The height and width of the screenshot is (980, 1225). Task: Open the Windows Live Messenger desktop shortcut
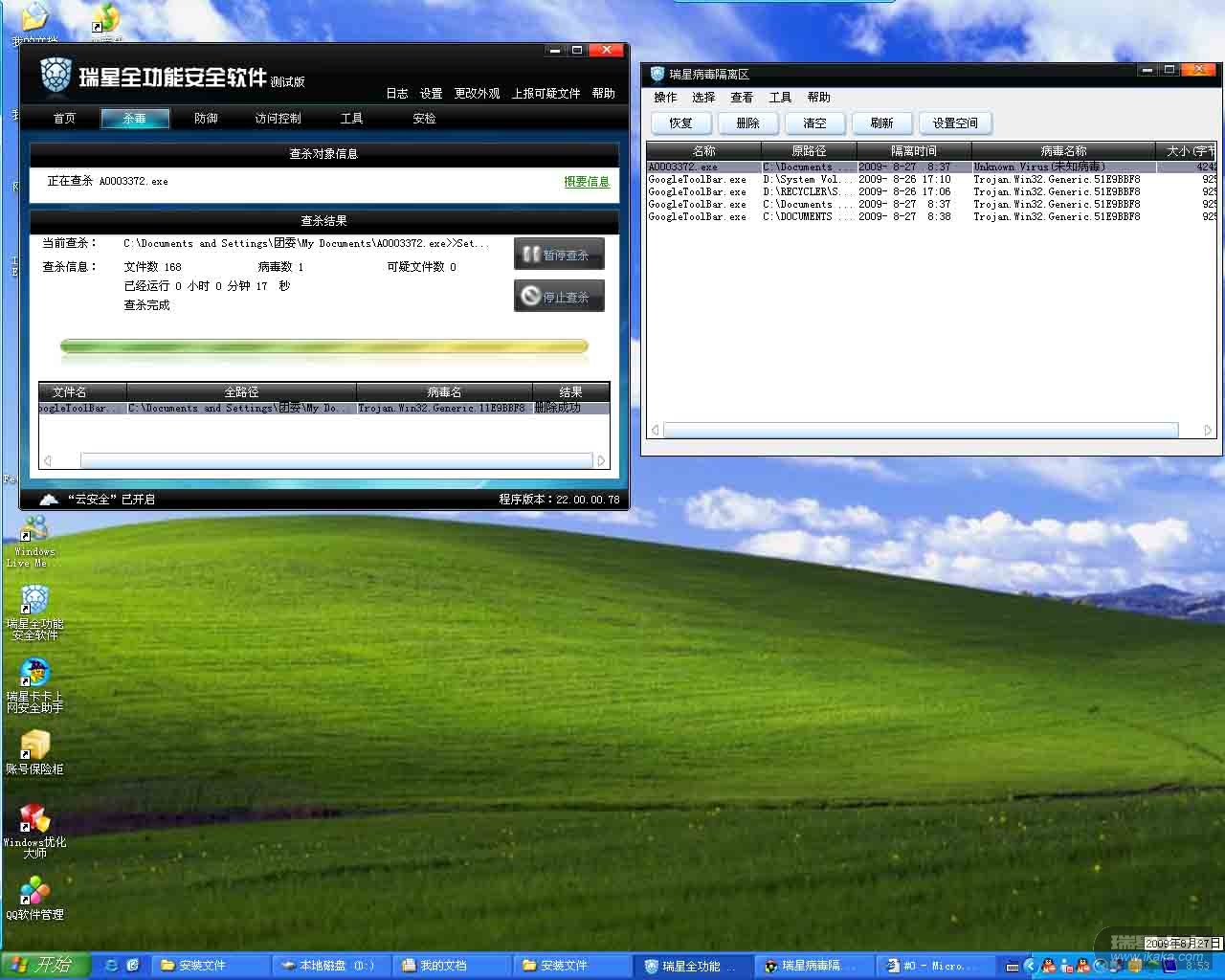(34, 541)
